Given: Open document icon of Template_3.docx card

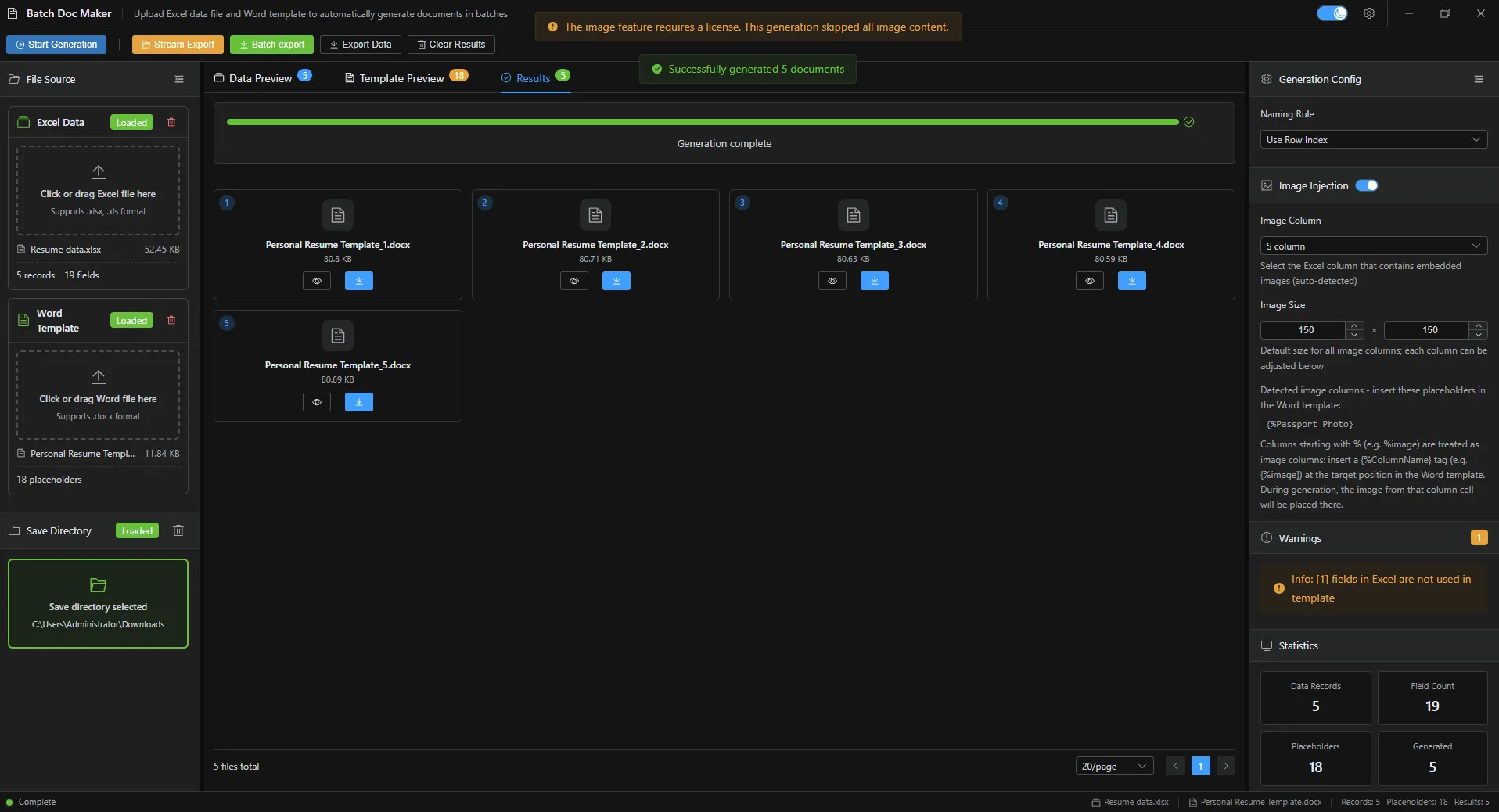Looking at the screenshot, I should 854,215.
